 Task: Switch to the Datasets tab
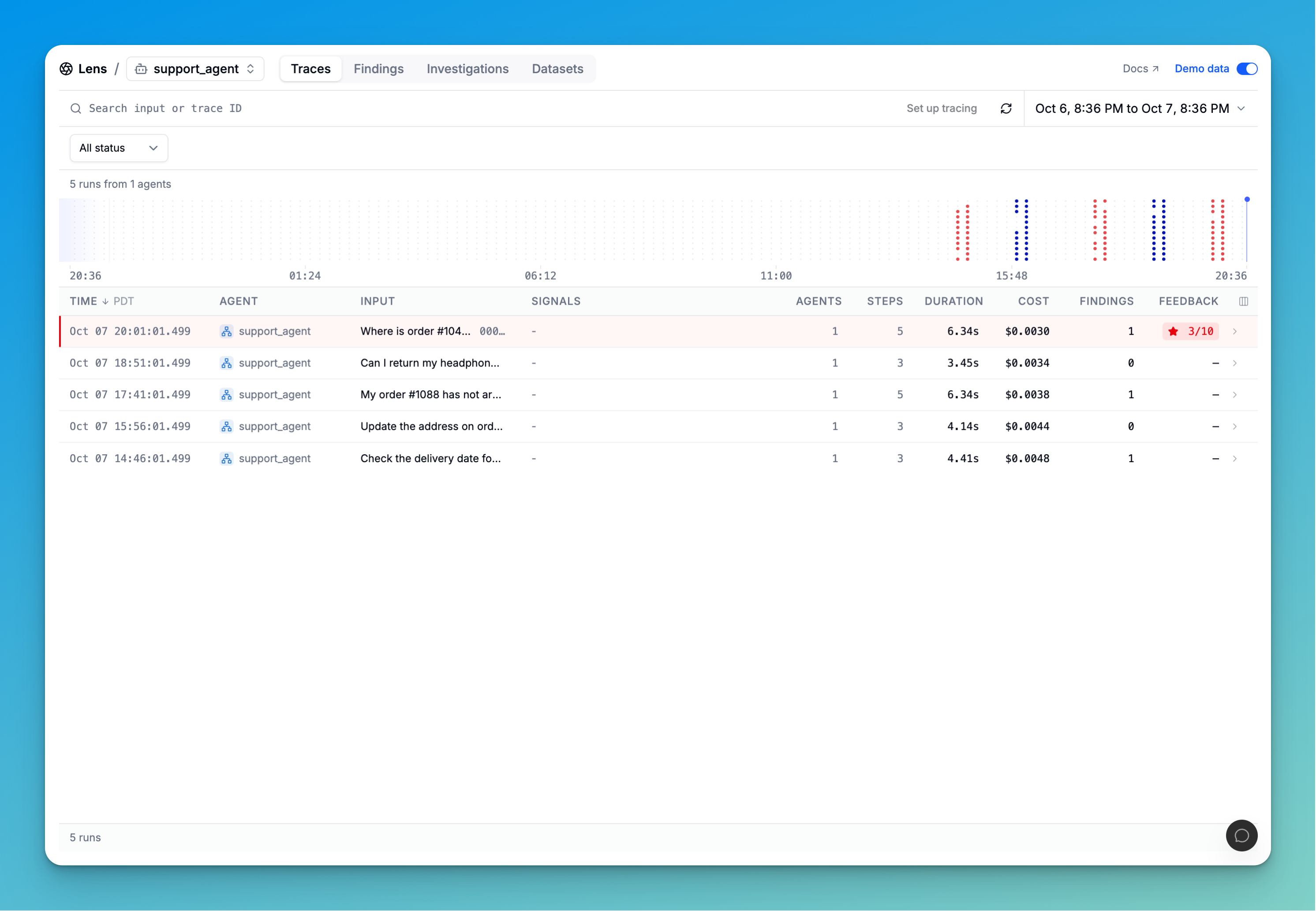[x=557, y=68]
